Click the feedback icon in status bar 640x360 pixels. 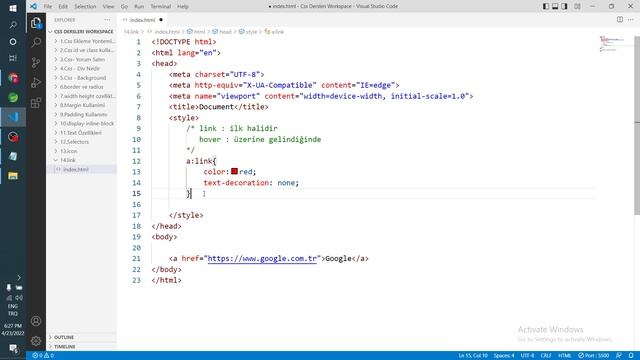(619, 356)
